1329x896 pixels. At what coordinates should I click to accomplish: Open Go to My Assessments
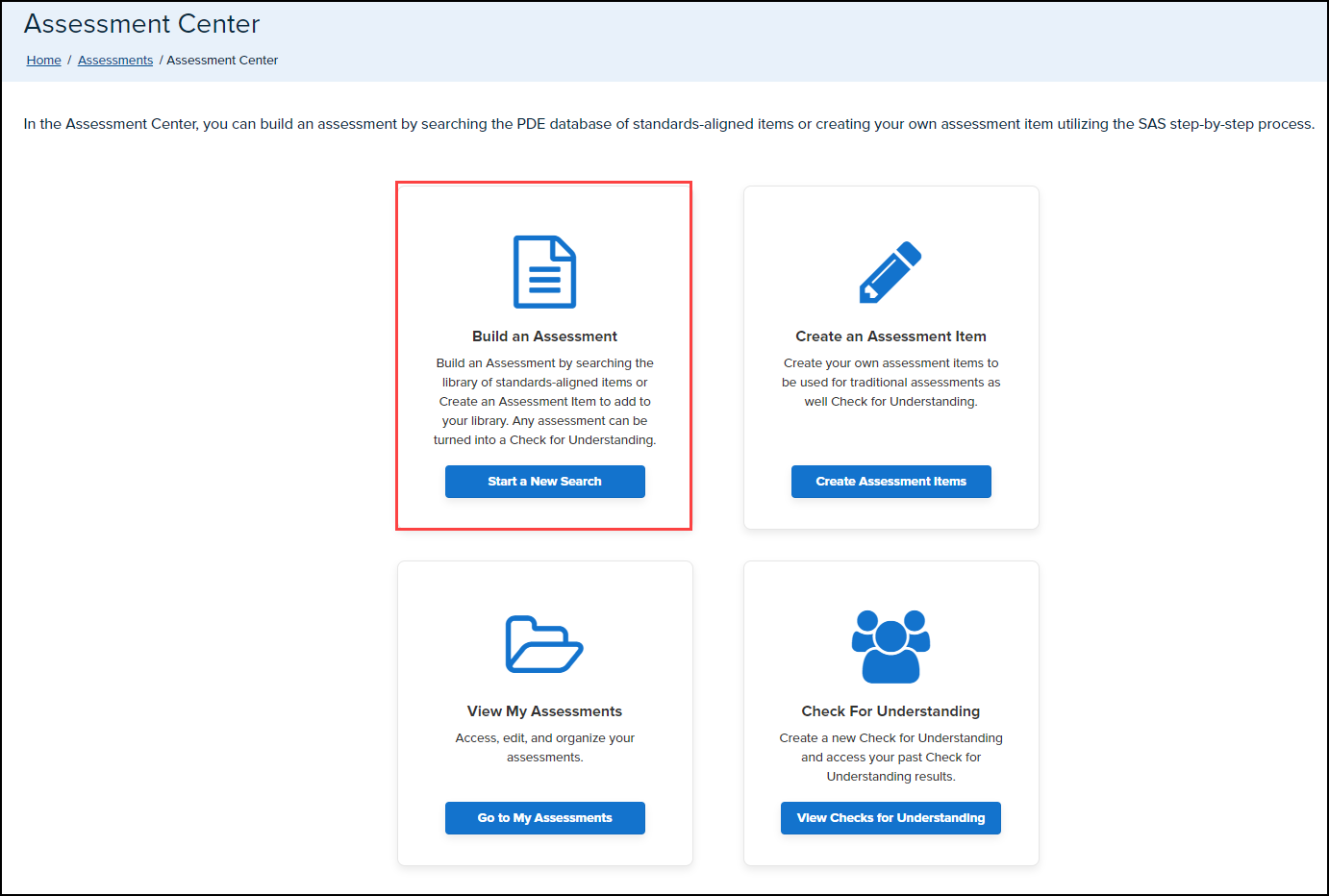(x=544, y=818)
